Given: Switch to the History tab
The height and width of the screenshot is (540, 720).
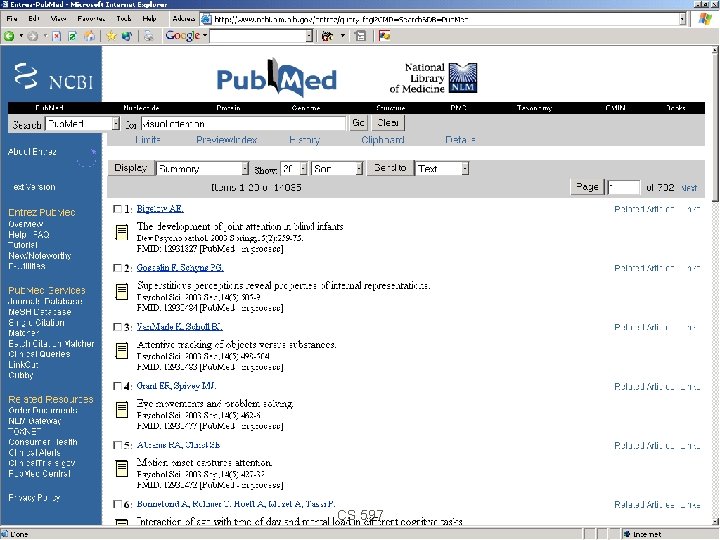Looking at the screenshot, I should pos(304,140).
